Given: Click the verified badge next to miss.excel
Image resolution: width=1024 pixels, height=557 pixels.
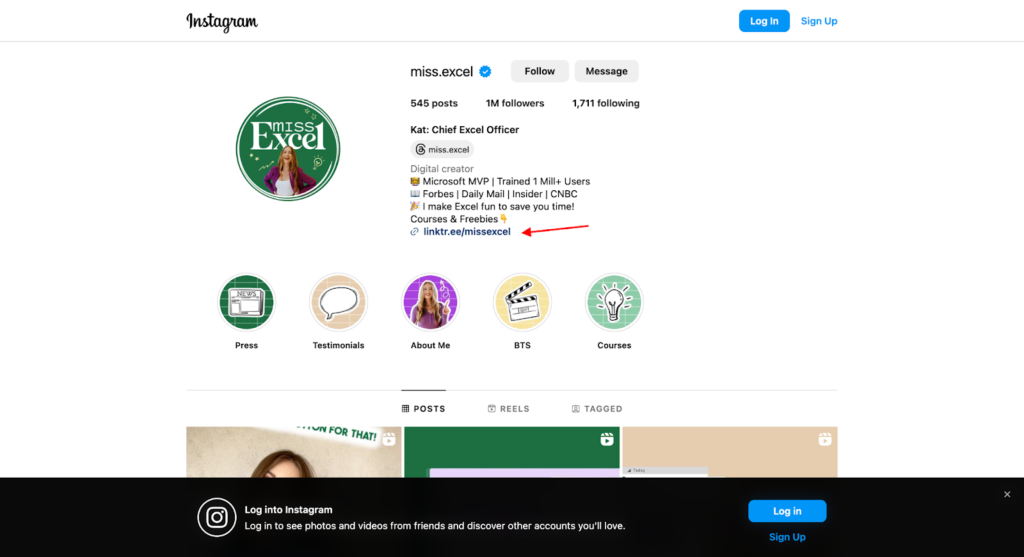Looking at the screenshot, I should tap(485, 72).
